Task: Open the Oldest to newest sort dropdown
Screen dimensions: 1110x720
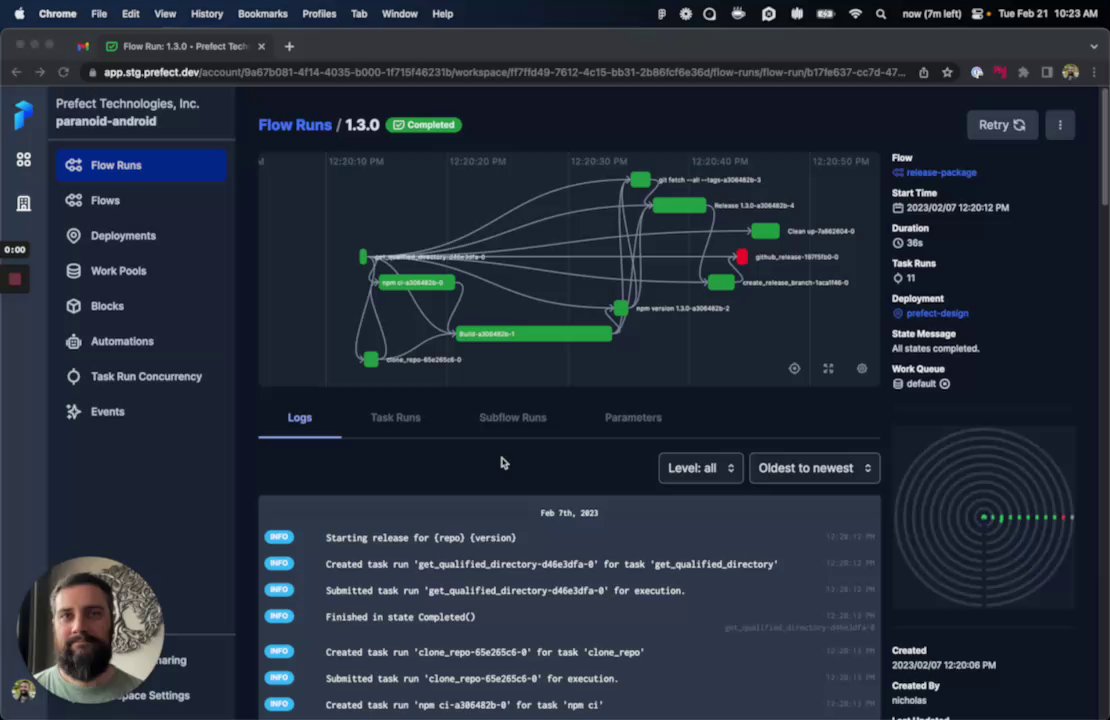Action: [x=815, y=468]
